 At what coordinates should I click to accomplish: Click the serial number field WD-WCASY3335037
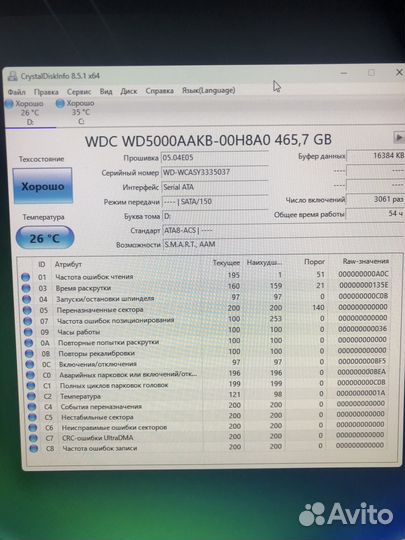215,172
